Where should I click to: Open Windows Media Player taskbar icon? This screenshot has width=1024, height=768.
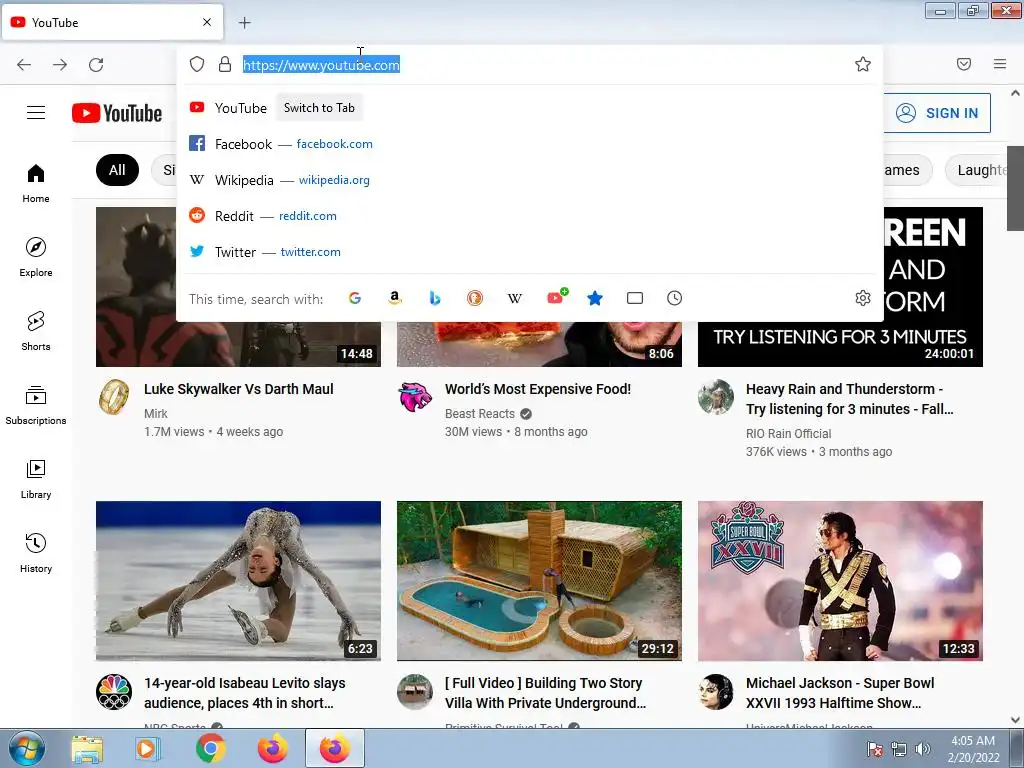click(147, 748)
